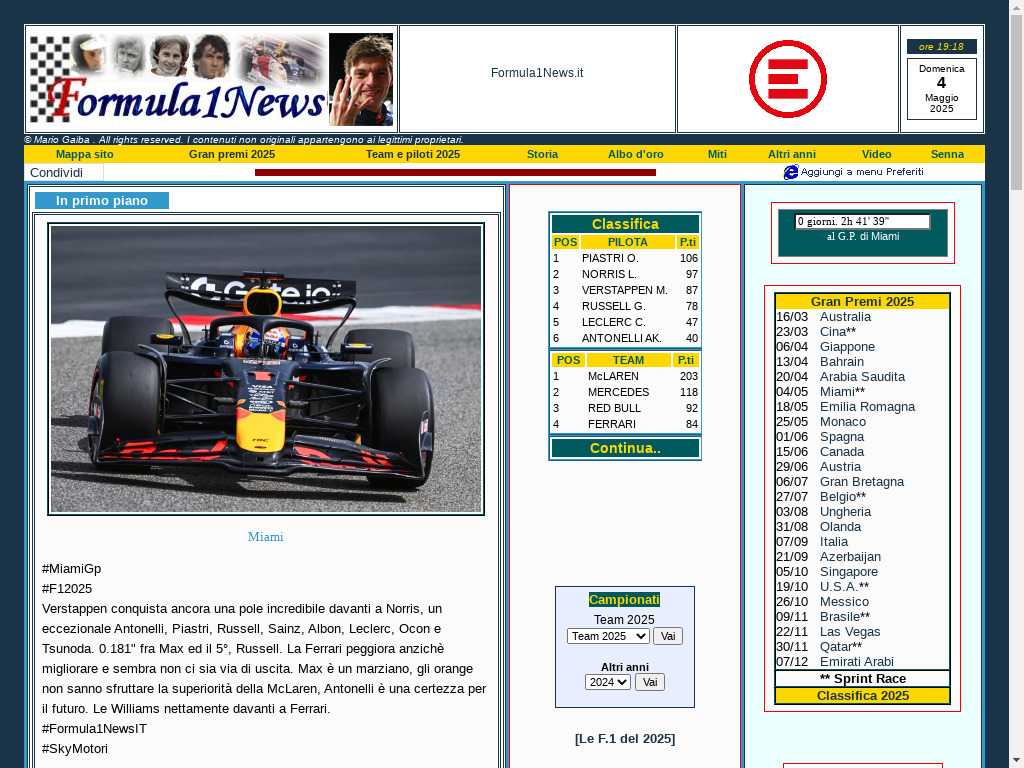Viewport: 1024px width, 768px height.
Task: Click the red E circle logo
Action: click(x=788, y=79)
